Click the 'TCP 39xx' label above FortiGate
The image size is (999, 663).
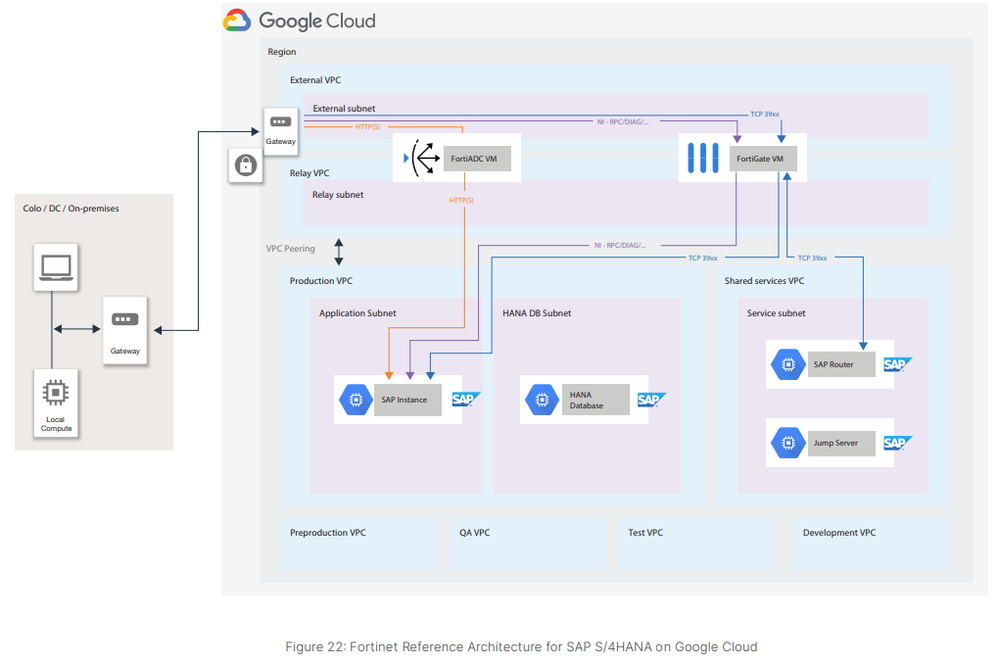click(765, 114)
